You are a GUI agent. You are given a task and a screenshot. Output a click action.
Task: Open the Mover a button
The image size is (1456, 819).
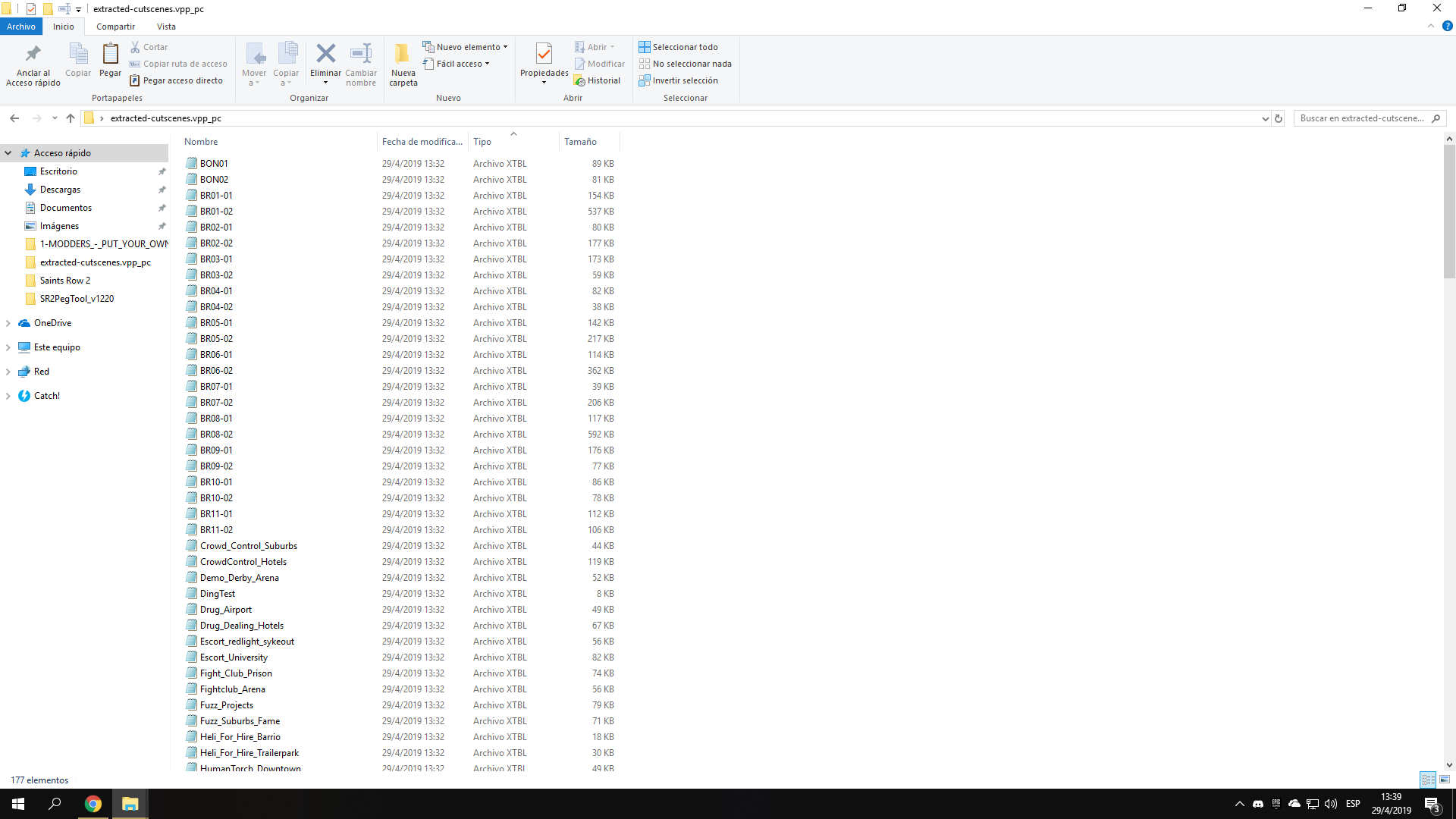[x=254, y=64]
